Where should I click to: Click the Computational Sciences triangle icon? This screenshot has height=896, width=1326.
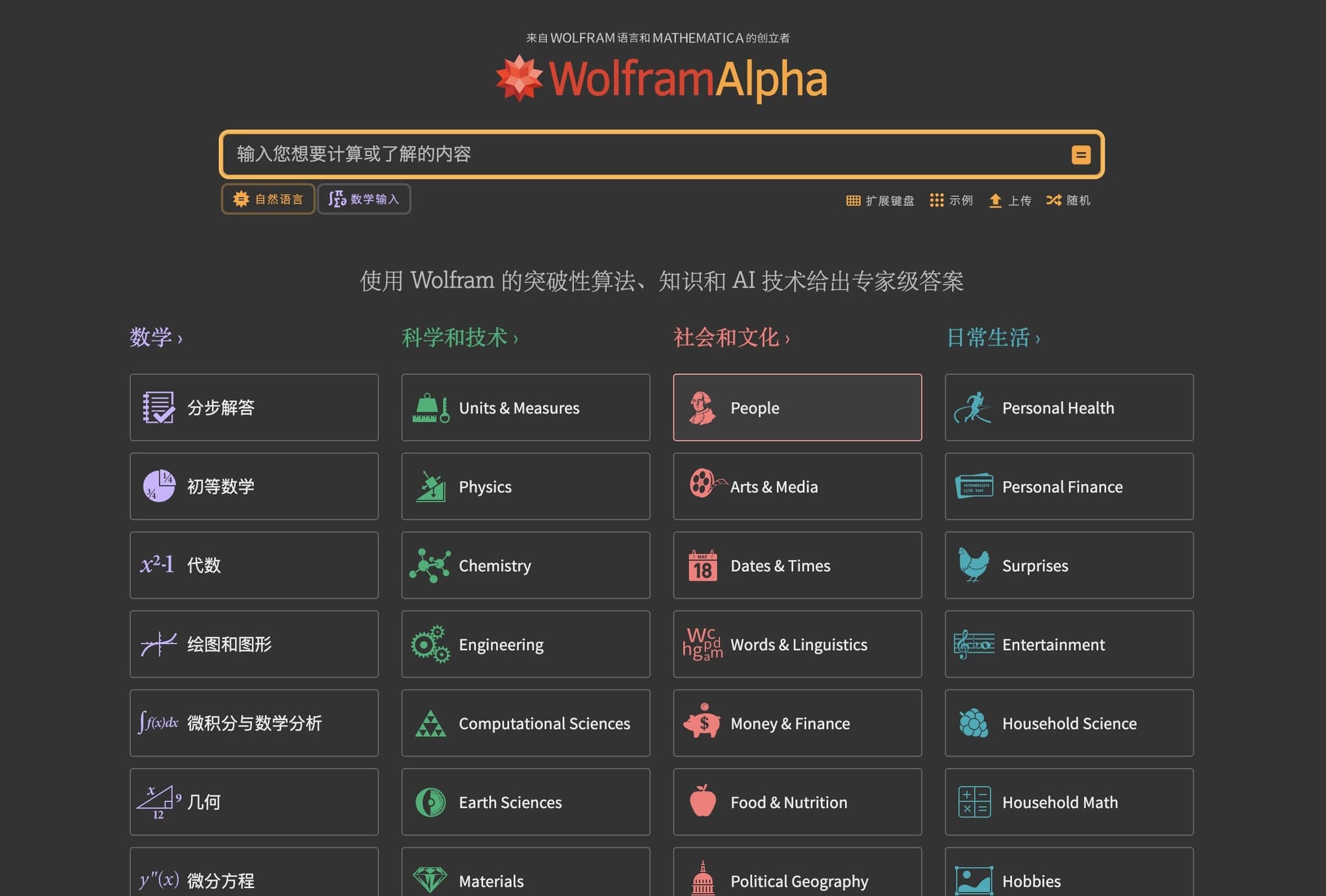(430, 723)
